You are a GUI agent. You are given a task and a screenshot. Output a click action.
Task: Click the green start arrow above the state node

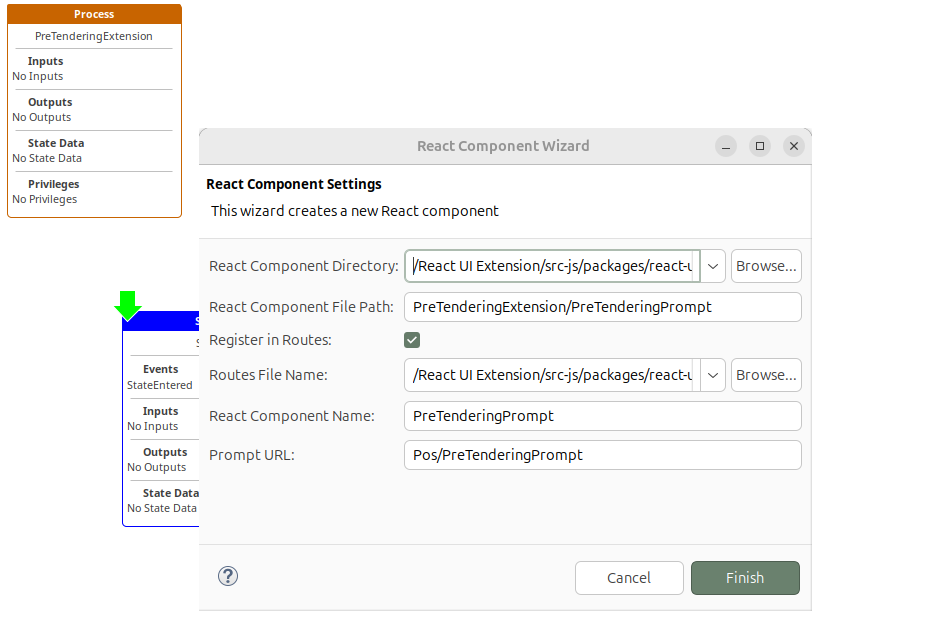click(x=128, y=302)
